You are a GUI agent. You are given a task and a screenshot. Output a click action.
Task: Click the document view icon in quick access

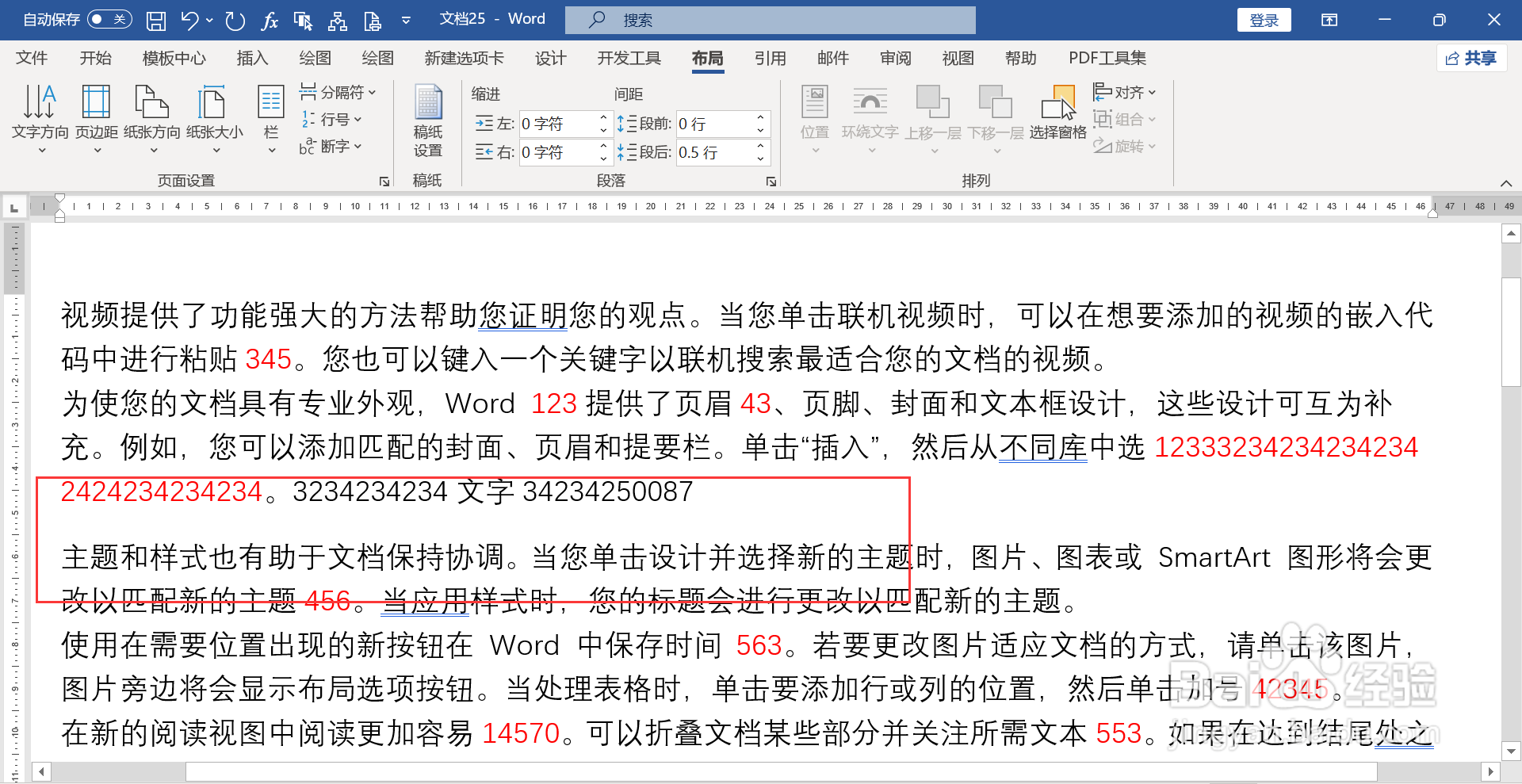pyautogui.click(x=373, y=21)
